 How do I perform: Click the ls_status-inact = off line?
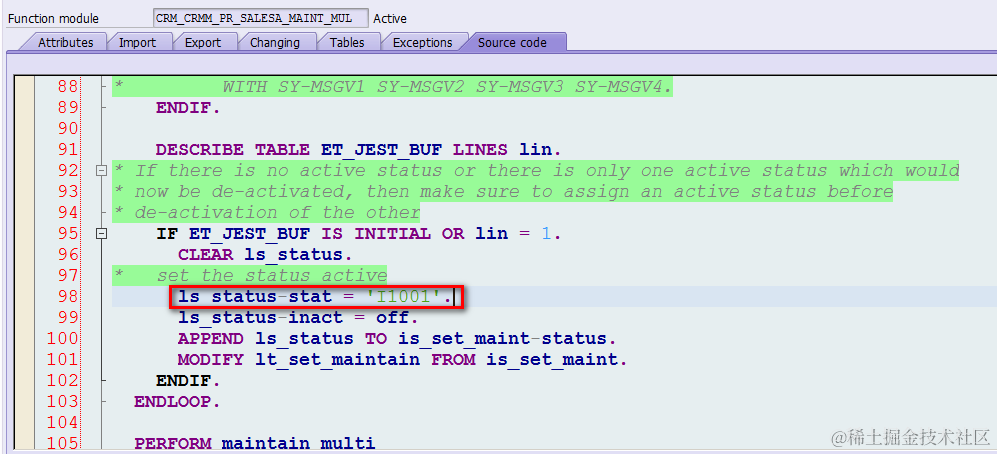[x=298, y=317]
